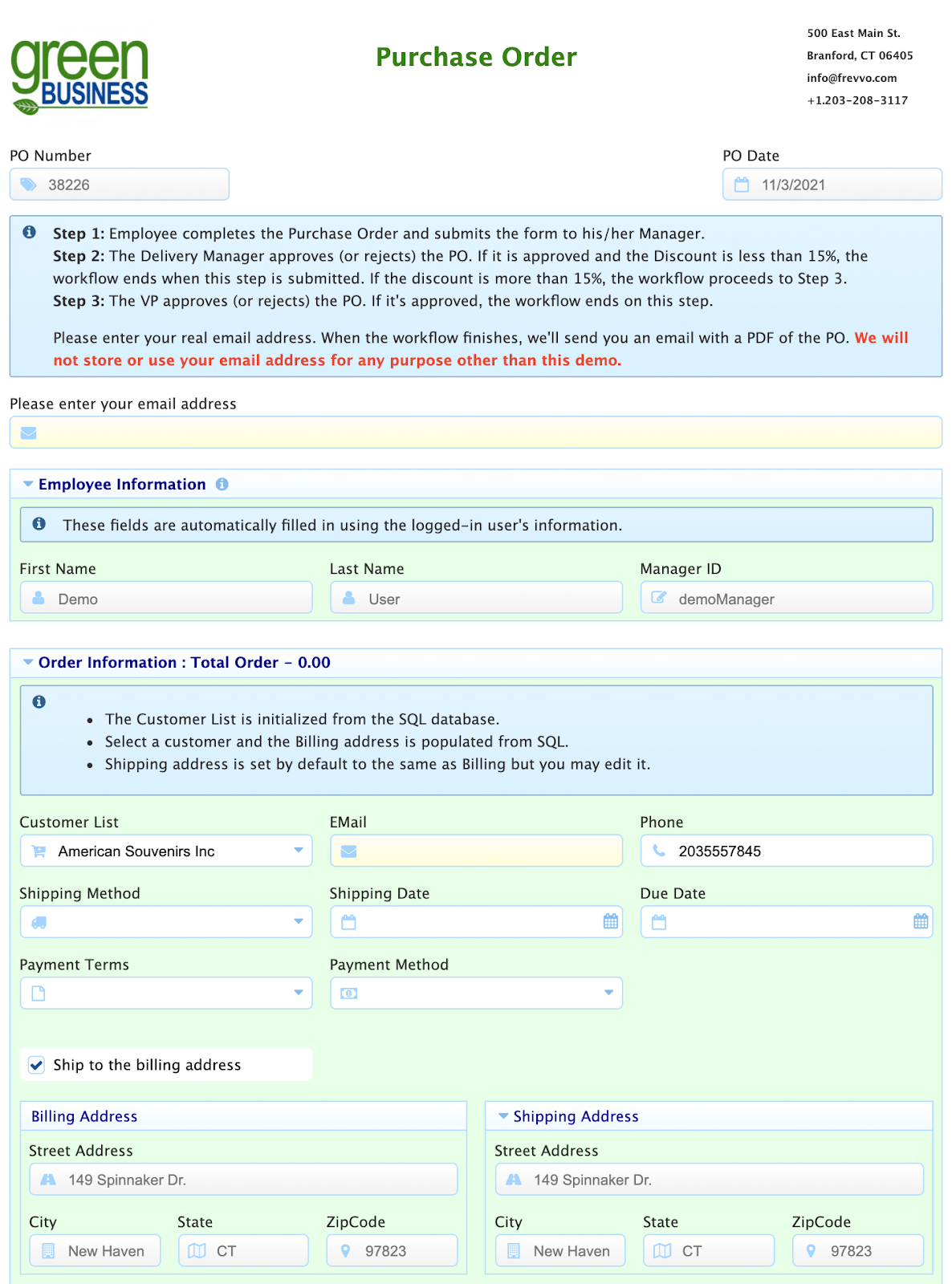This screenshot has width=952, height=1284.
Task: Click the your email address input field
Action: [x=476, y=433]
